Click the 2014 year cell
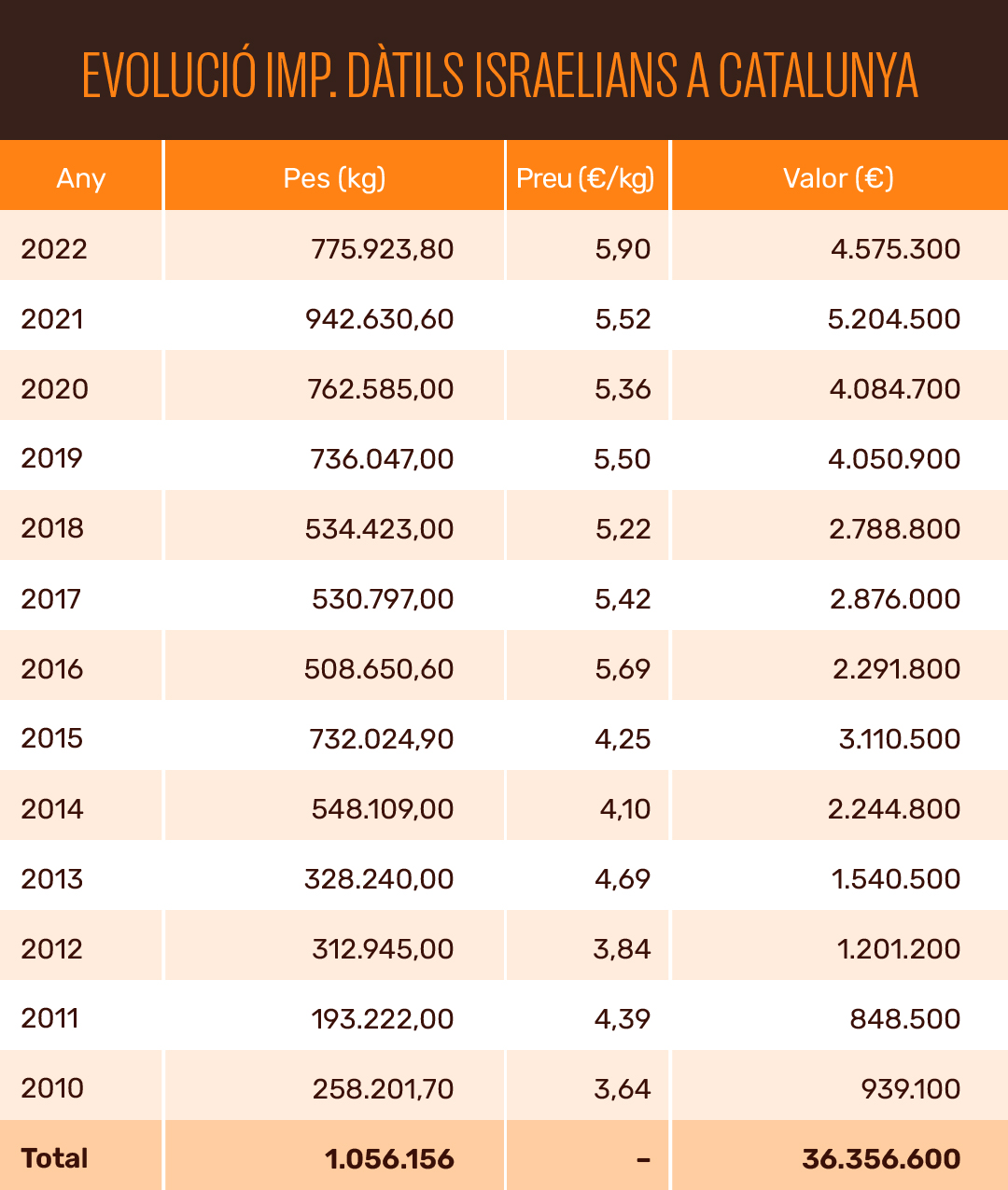This screenshot has width=1008, height=1190. point(52,808)
